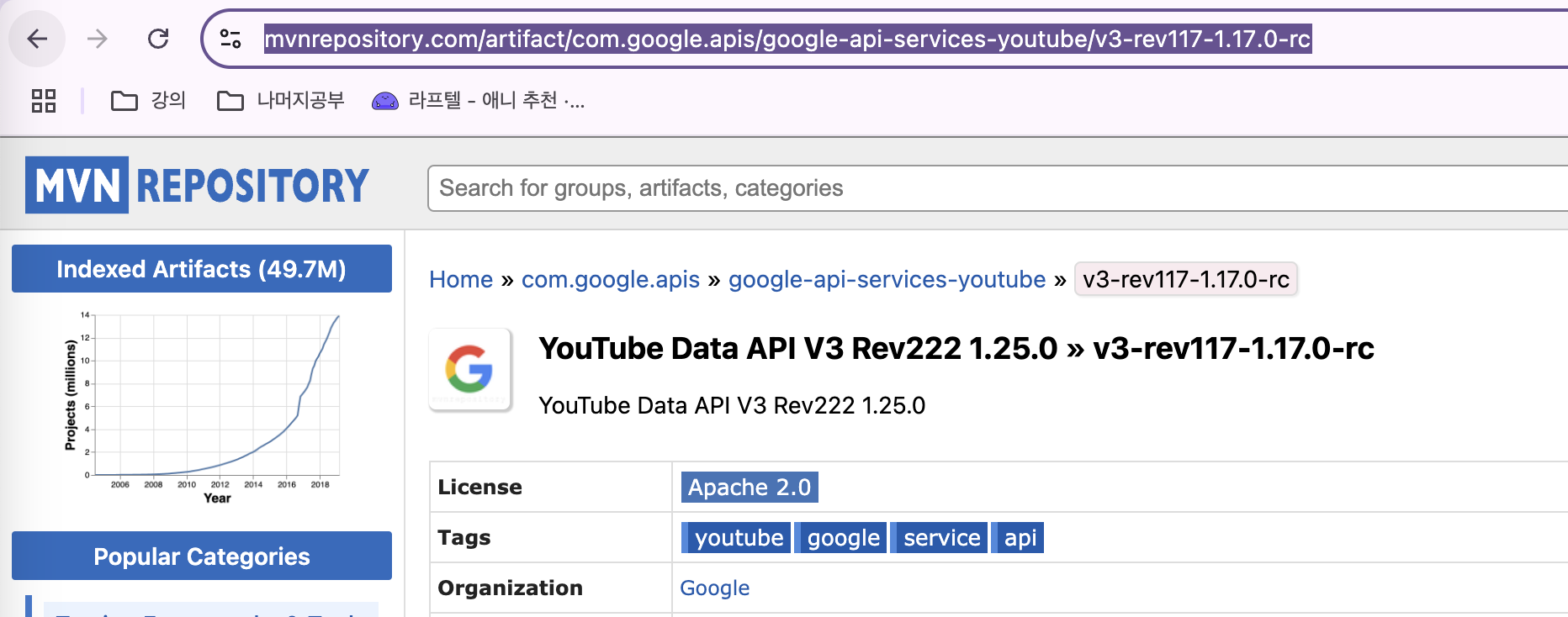Click the google tag
1568x617 pixels.
tap(840, 538)
